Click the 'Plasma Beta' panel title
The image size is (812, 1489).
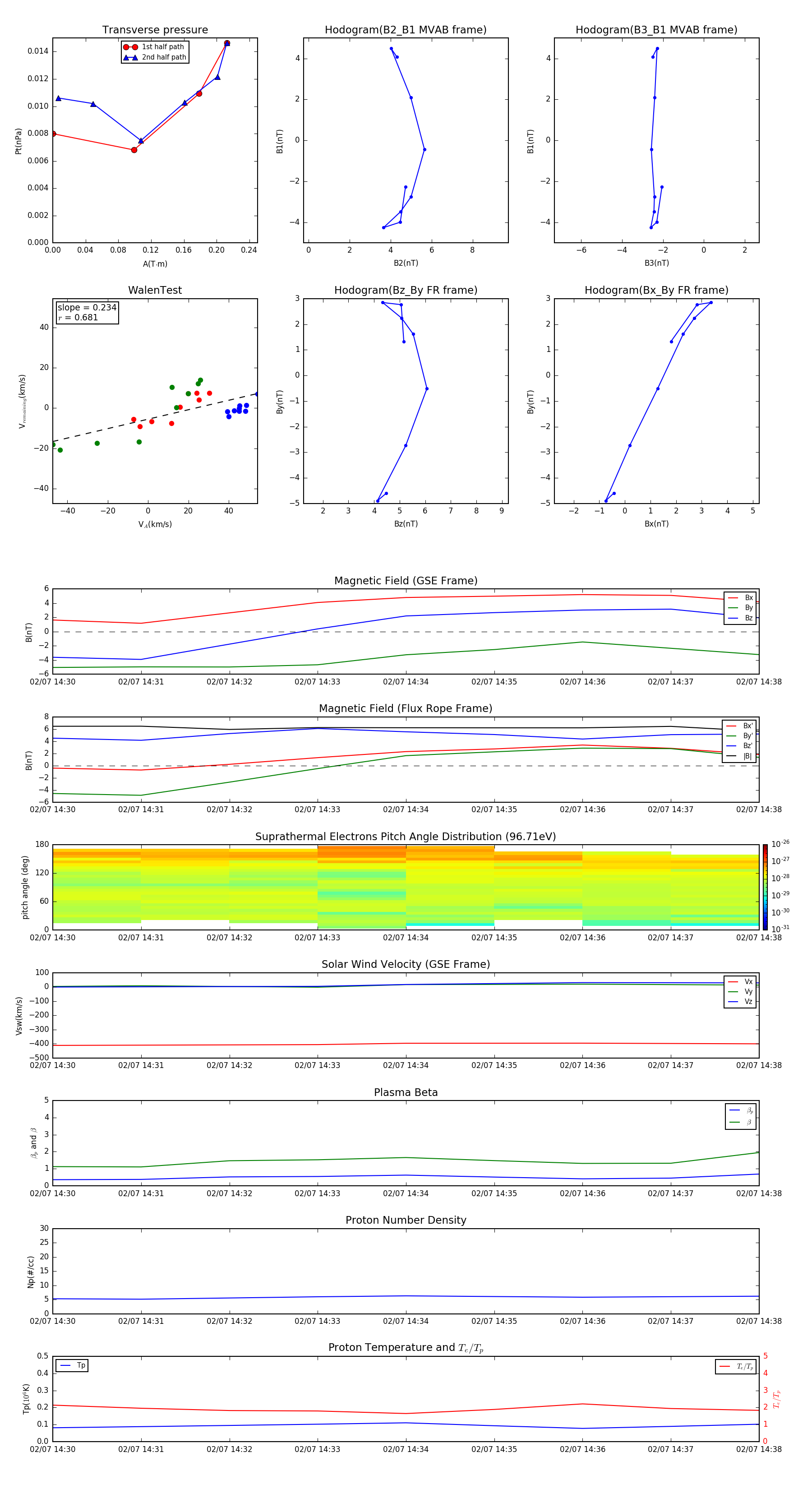(x=406, y=1093)
